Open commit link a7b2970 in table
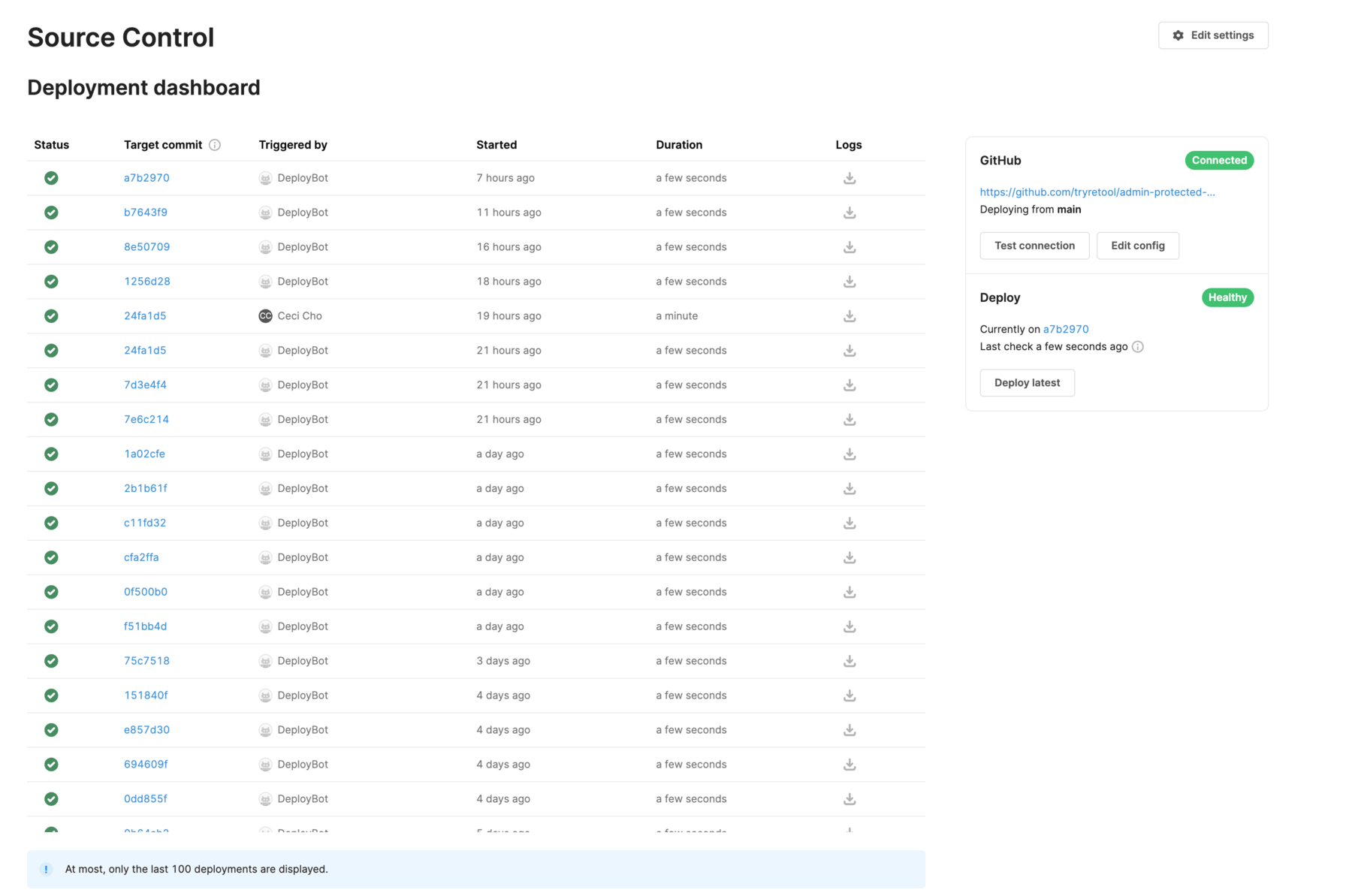The width and height of the screenshot is (1352, 896). pos(146,178)
